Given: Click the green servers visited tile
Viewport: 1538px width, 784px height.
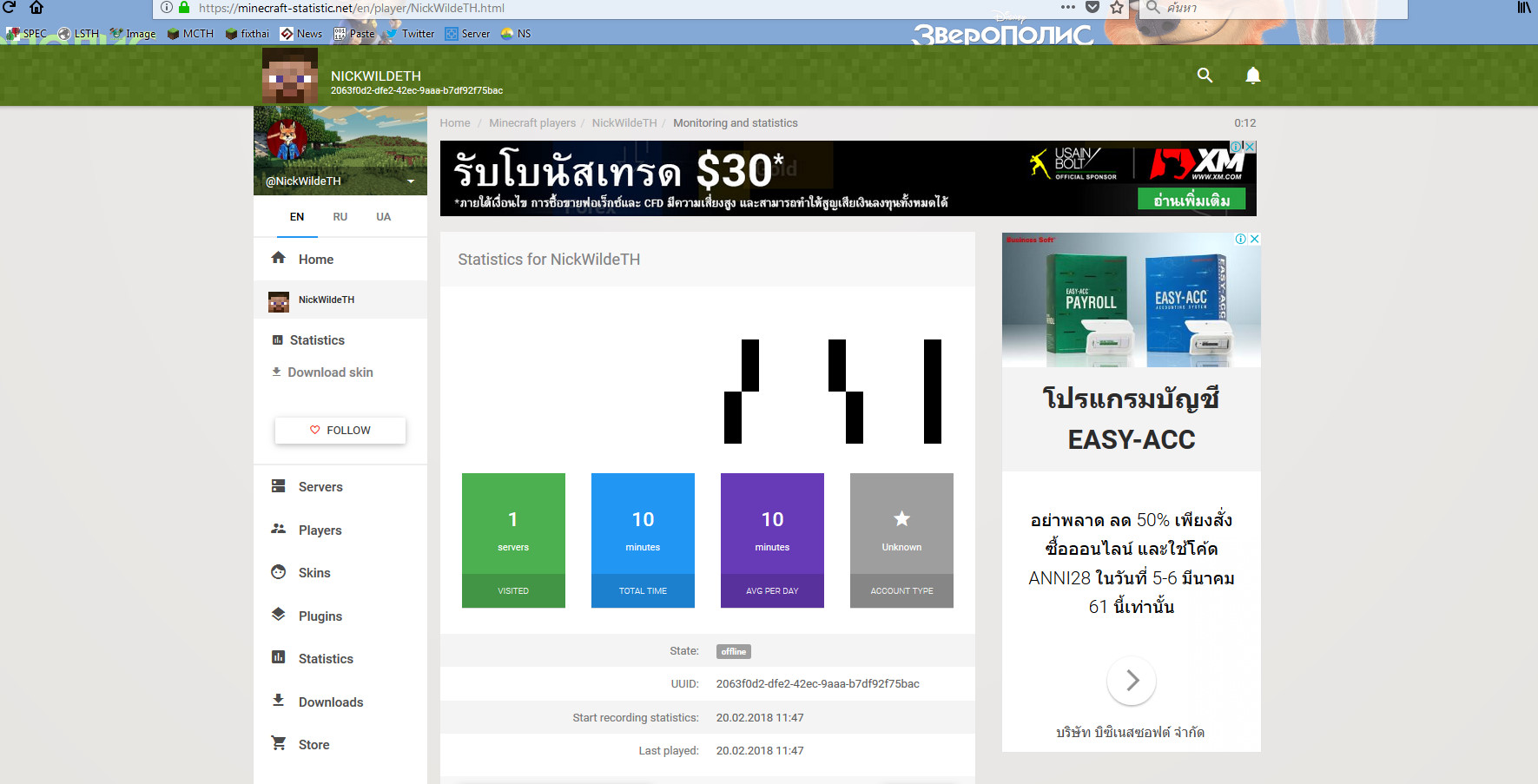Looking at the screenshot, I should pyautogui.click(x=513, y=539).
